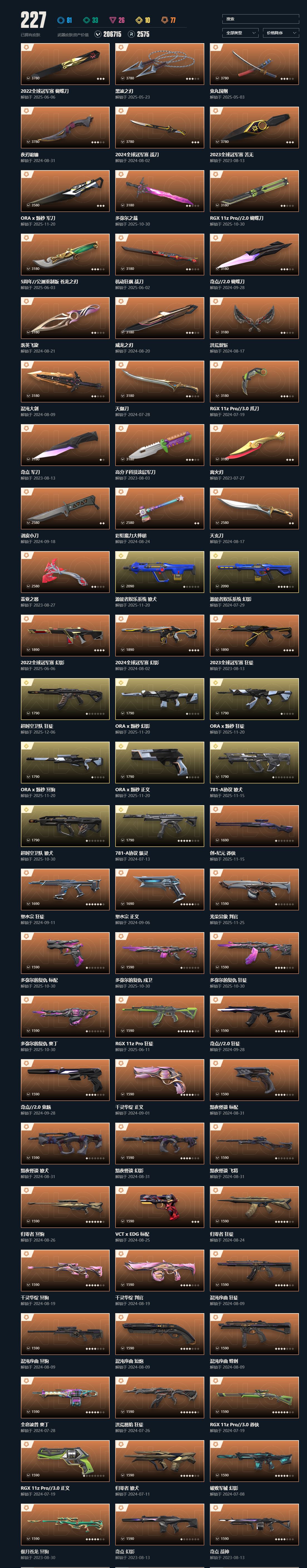Click the tier badge on the 2022全球冠军赛 蝴蝶刀 card
Viewport: 307px width, 1568px height.
point(26,47)
